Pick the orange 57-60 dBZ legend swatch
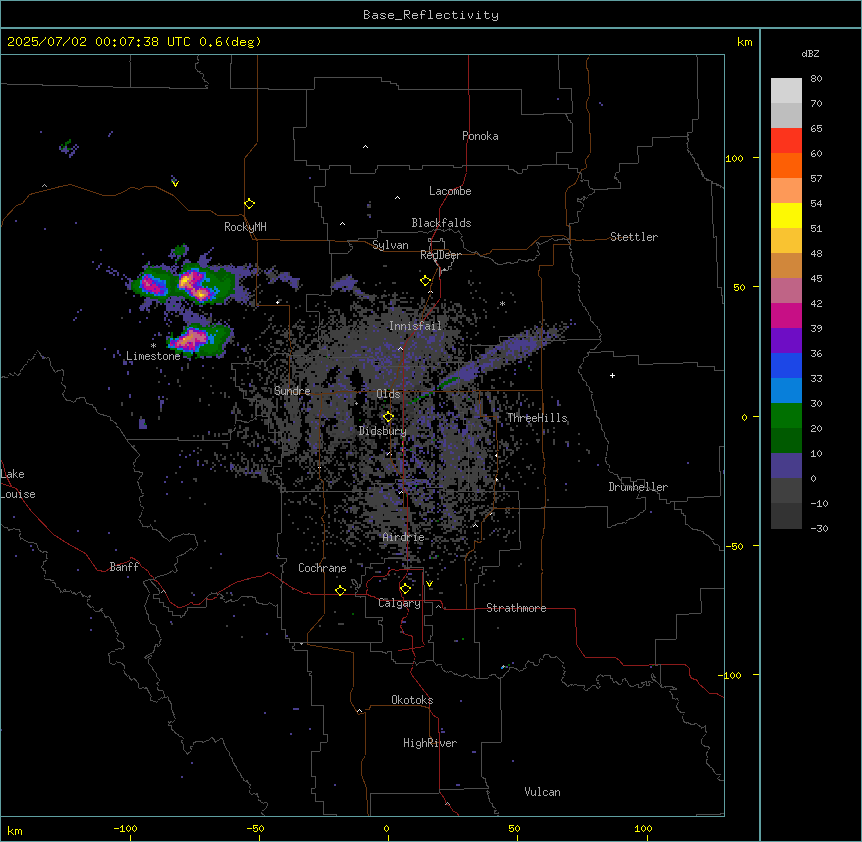The height and width of the screenshot is (842, 862). [x=786, y=165]
